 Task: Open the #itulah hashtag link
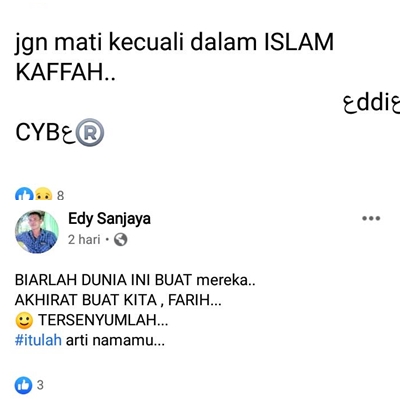[x=38, y=340]
